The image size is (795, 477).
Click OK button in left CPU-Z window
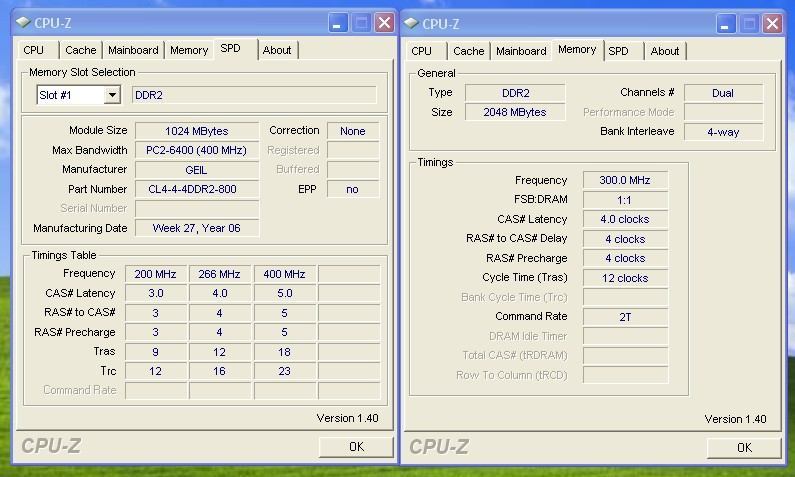[x=356, y=447]
